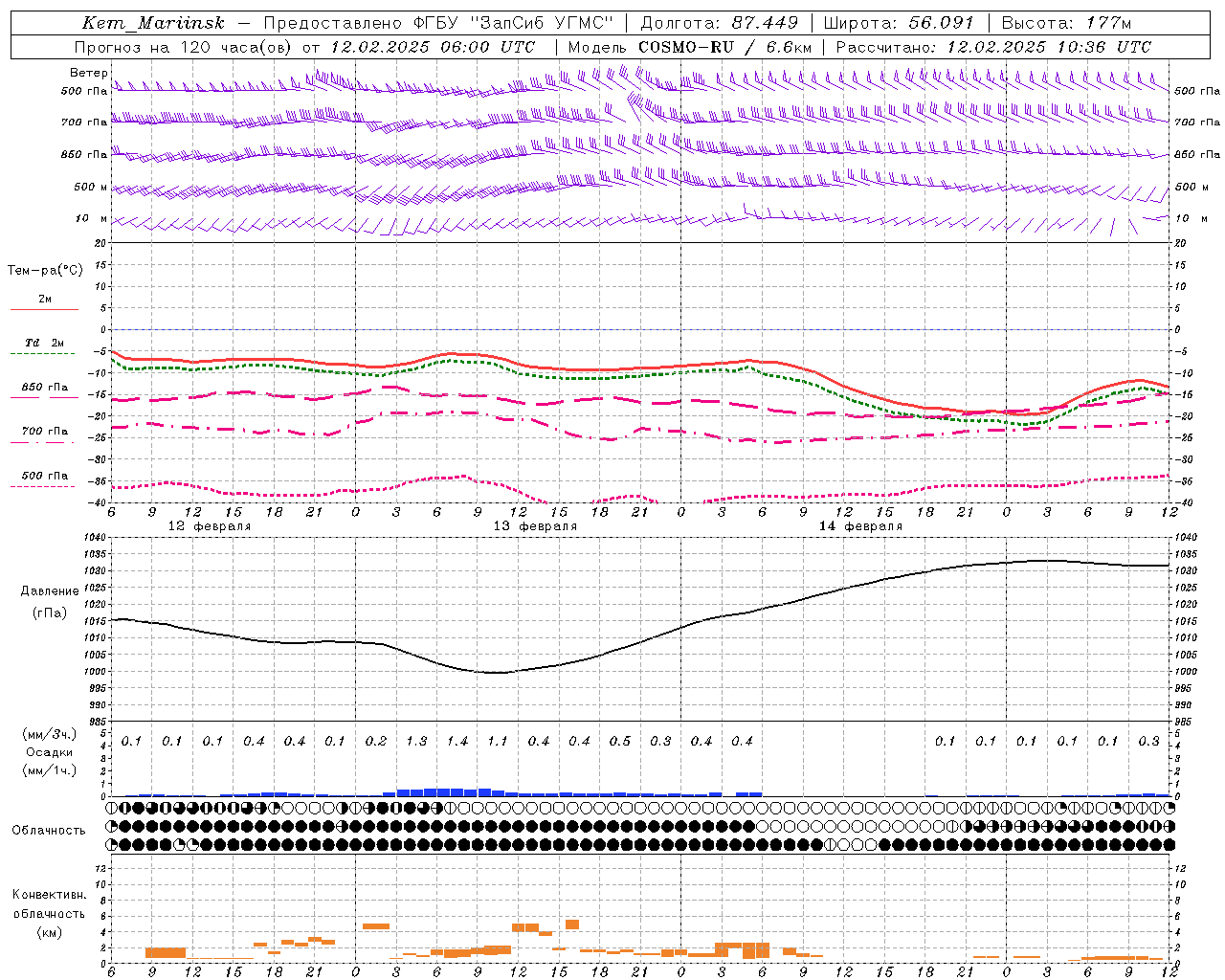Click the 12 февраля date label
This screenshot has width=1225, height=980.
point(210,526)
